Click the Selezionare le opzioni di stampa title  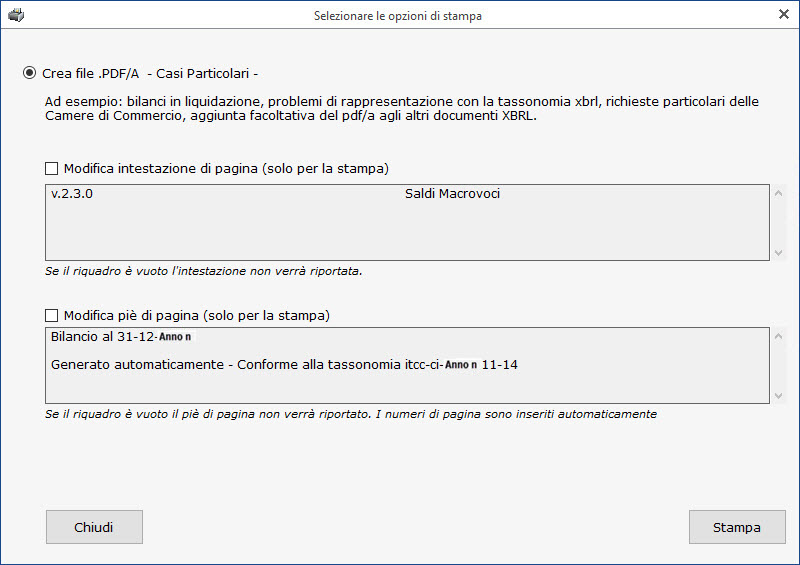coord(398,16)
